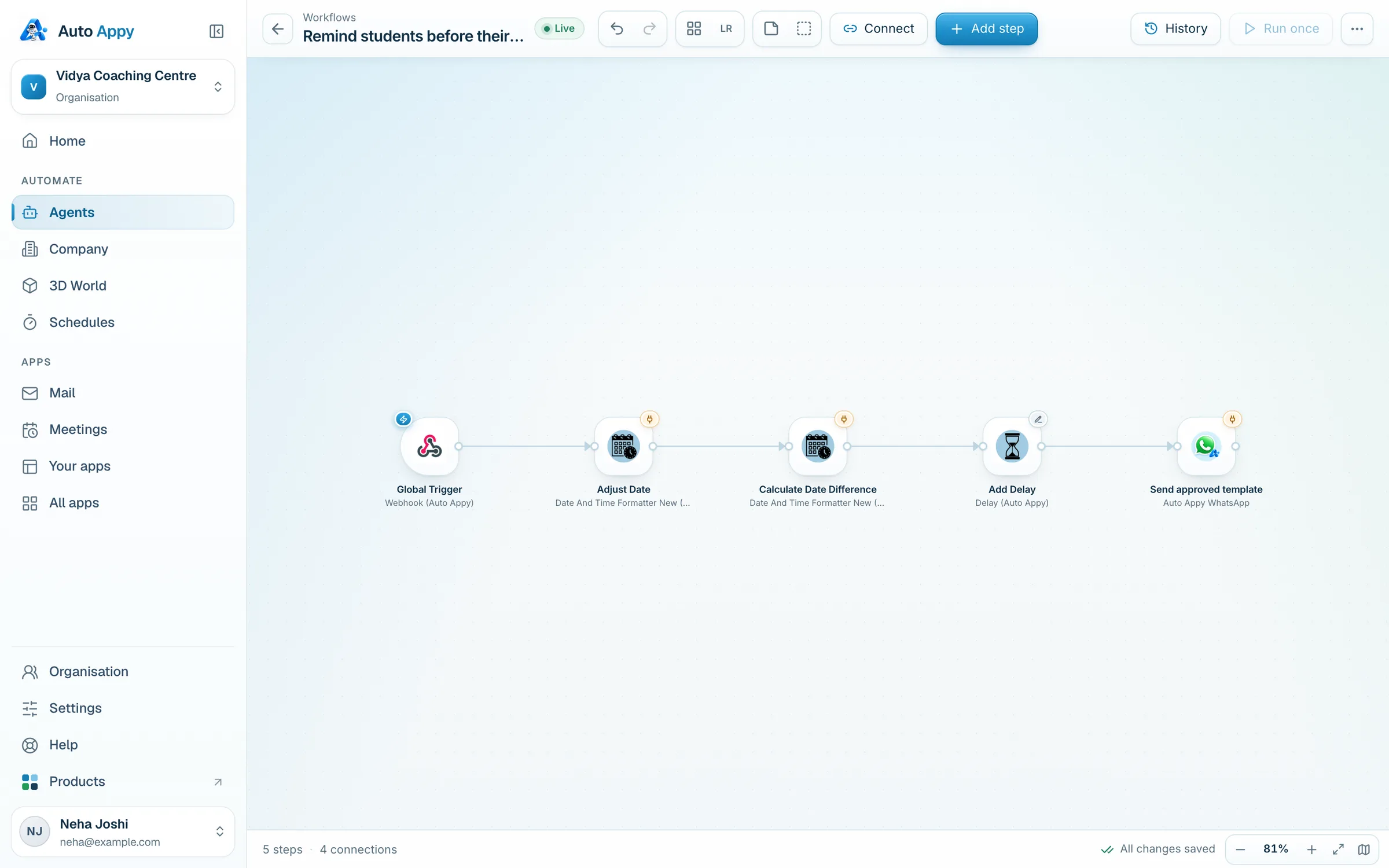
Task: Click Add step button
Action: pos(987,29)
